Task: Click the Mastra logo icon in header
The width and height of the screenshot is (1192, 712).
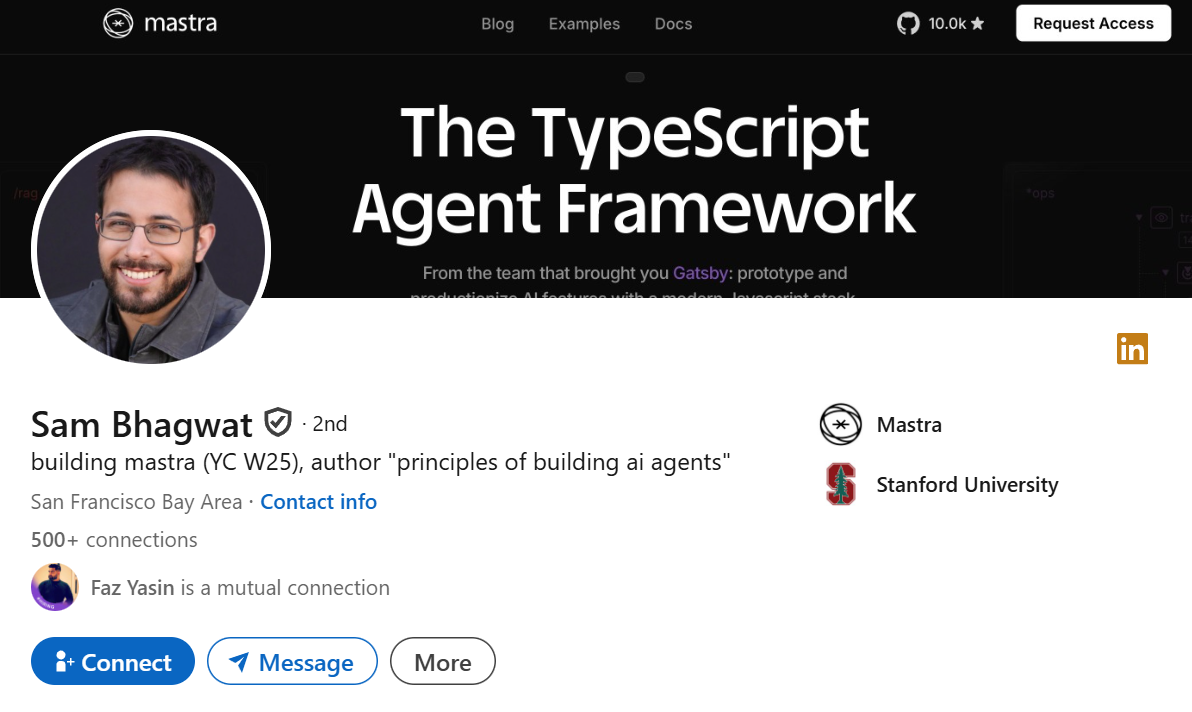Action: (x=118, y=23)
